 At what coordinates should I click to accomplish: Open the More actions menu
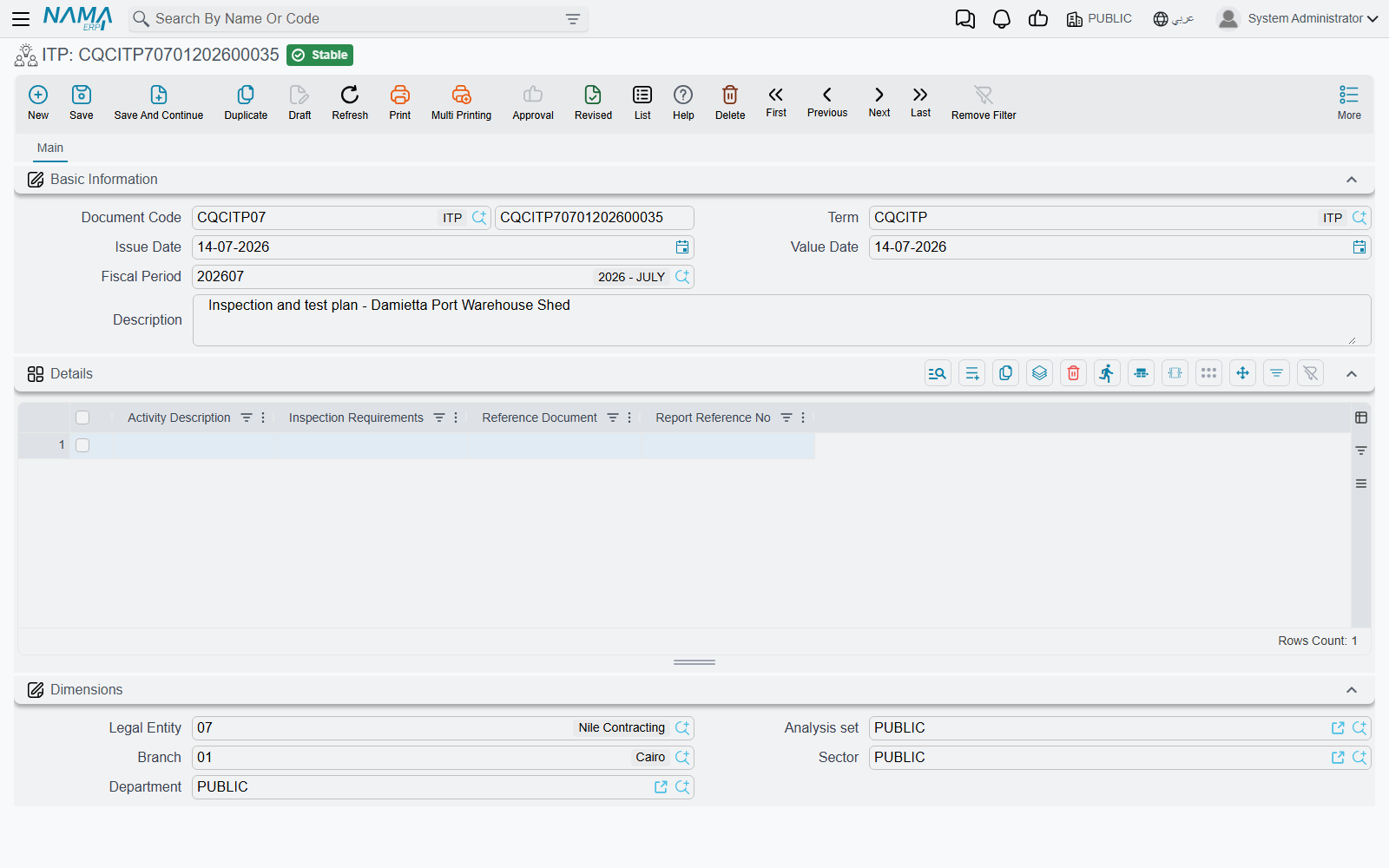click(1349, 102)
